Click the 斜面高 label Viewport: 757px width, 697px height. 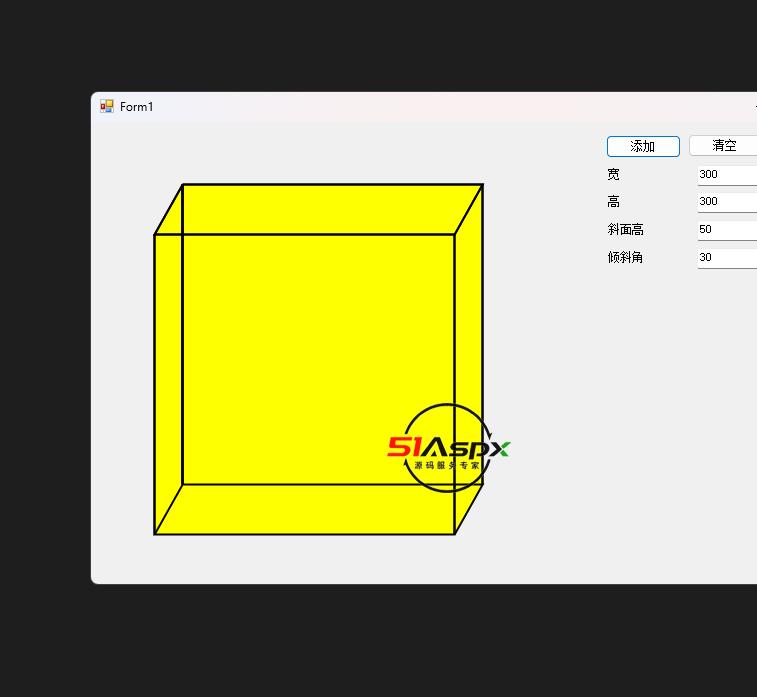click(x=626, y=230)
